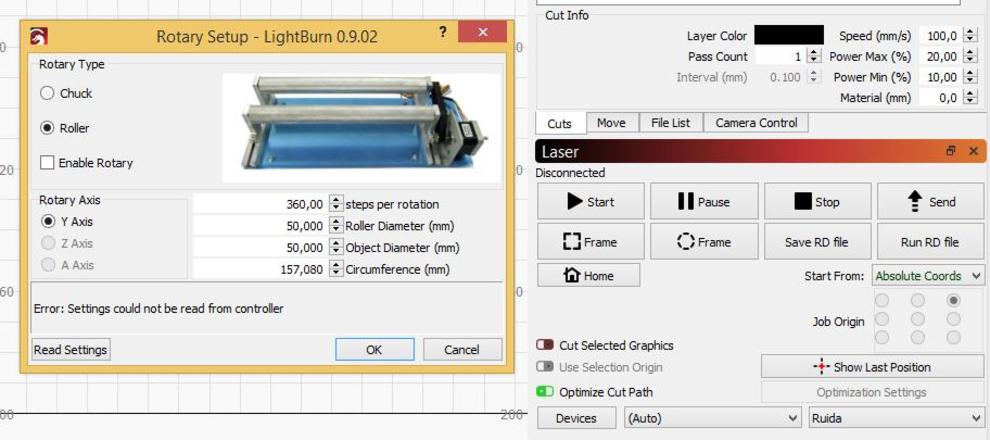
Task: Toggle Cut Selected Graphics switch
Action: click(545, 345)
